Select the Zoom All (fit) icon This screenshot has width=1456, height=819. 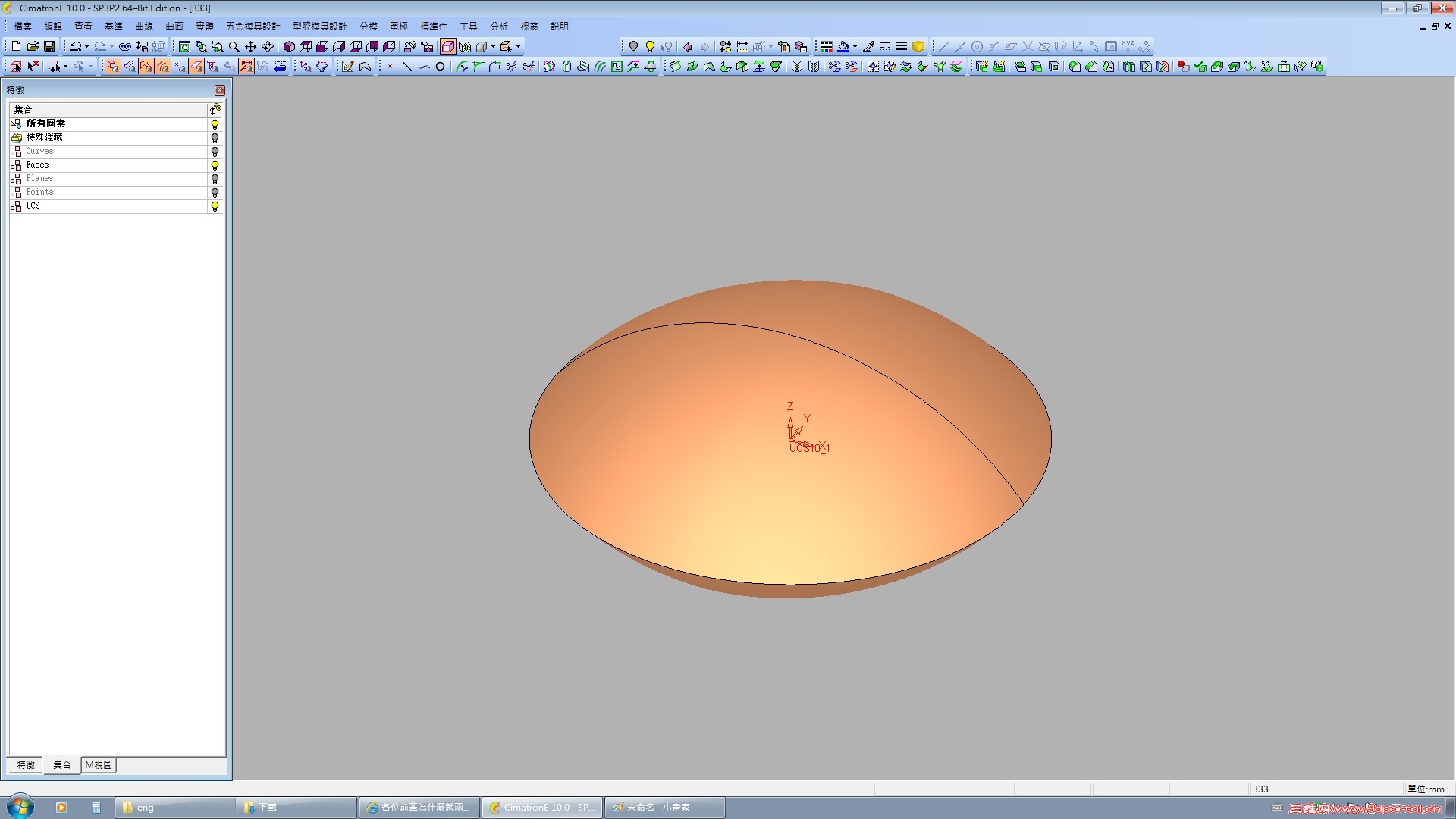(184, 46)
